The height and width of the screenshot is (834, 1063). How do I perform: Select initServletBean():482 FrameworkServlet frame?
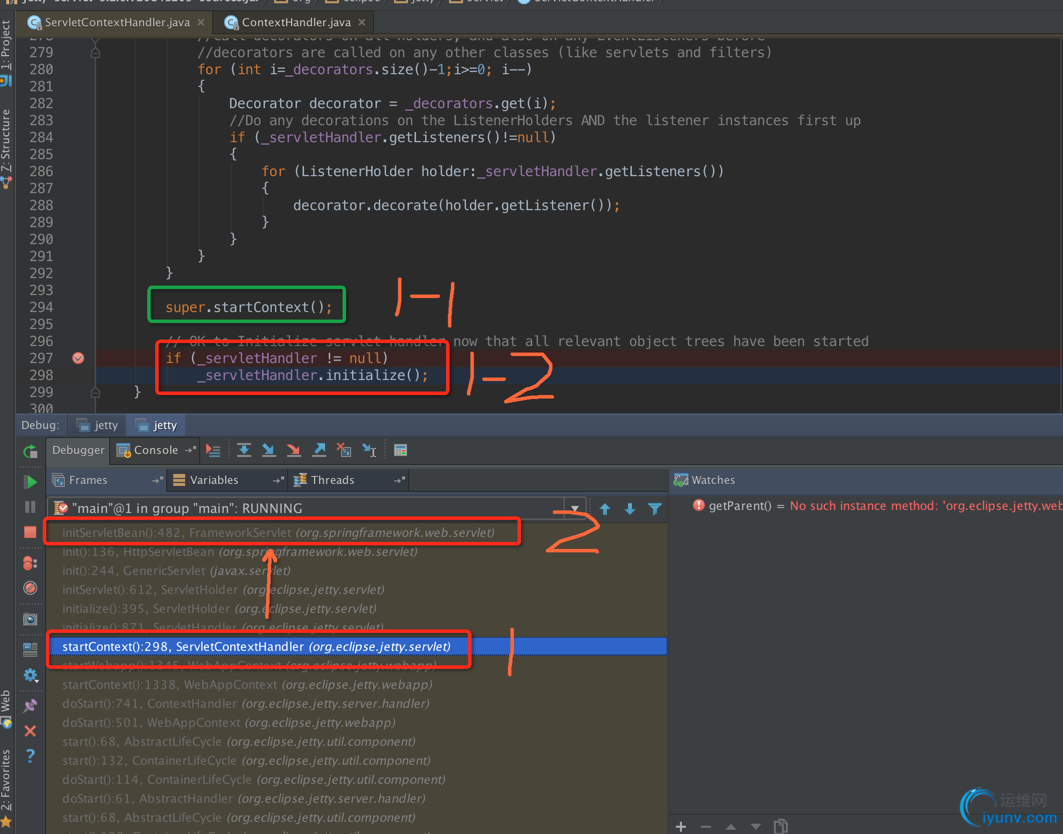[x=357, y=532]
